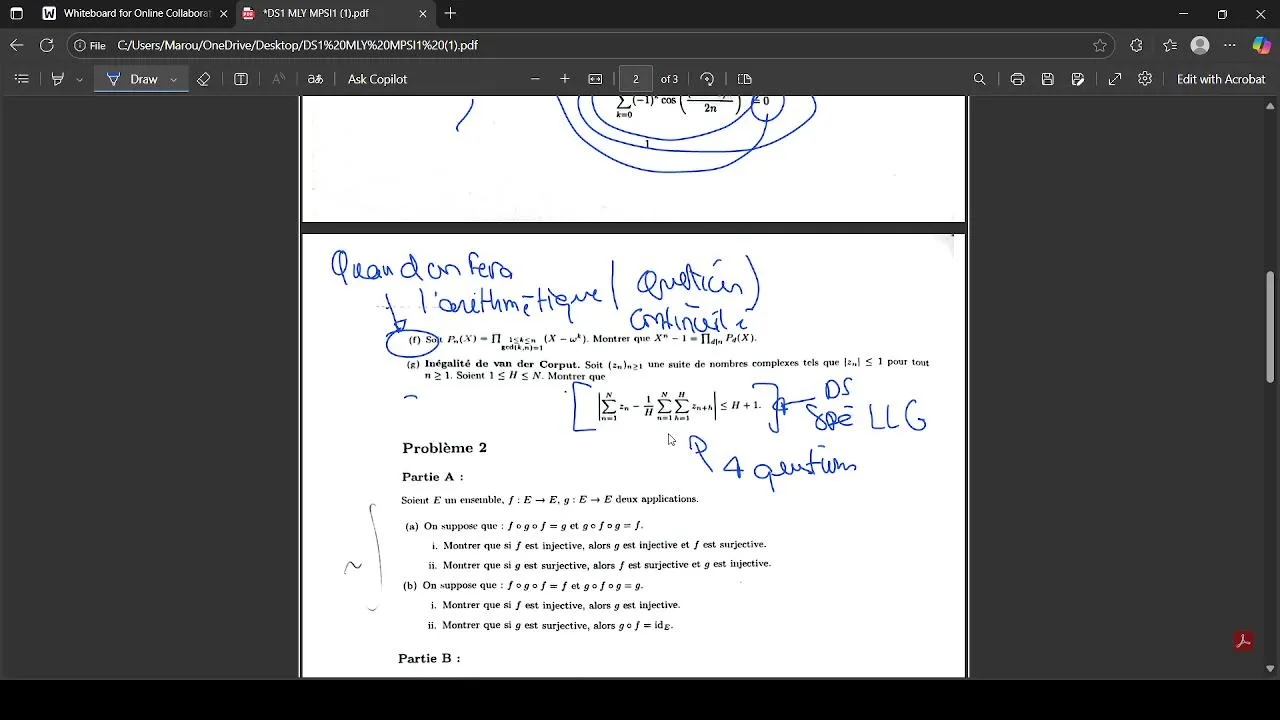Screen dimensions: 1280x720
Task: Enter full screen mode
Action: click(x=1115, y=79)
